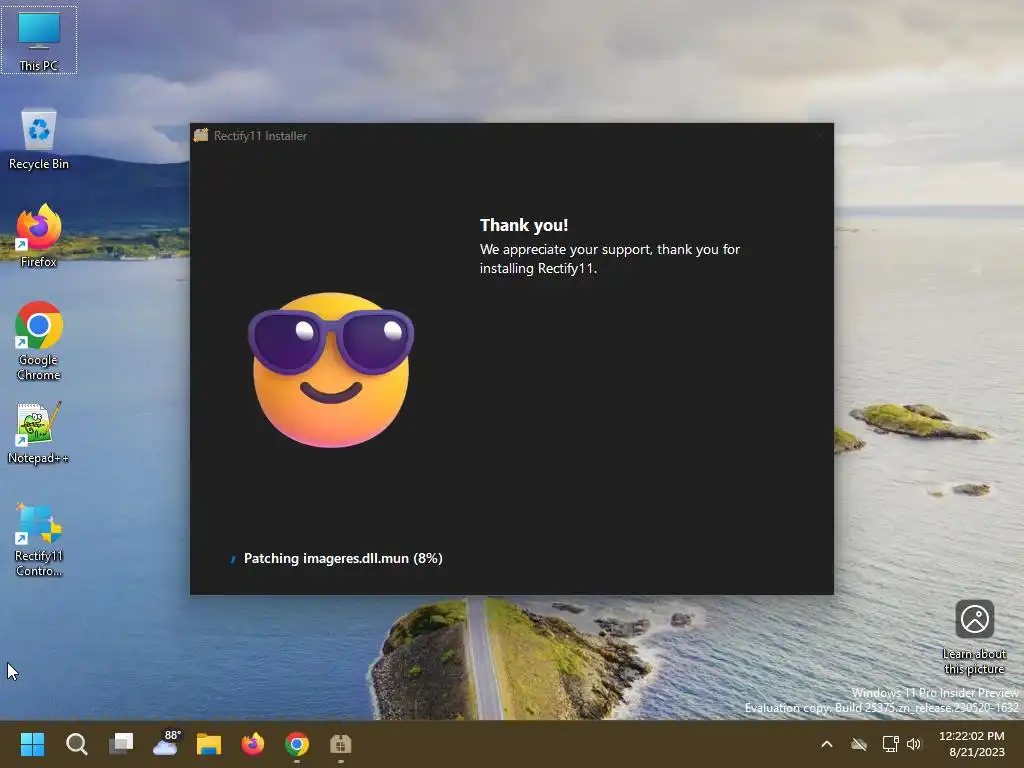Open the Windows Start menu
This screenshot has height=768, width=1024.
32,744
